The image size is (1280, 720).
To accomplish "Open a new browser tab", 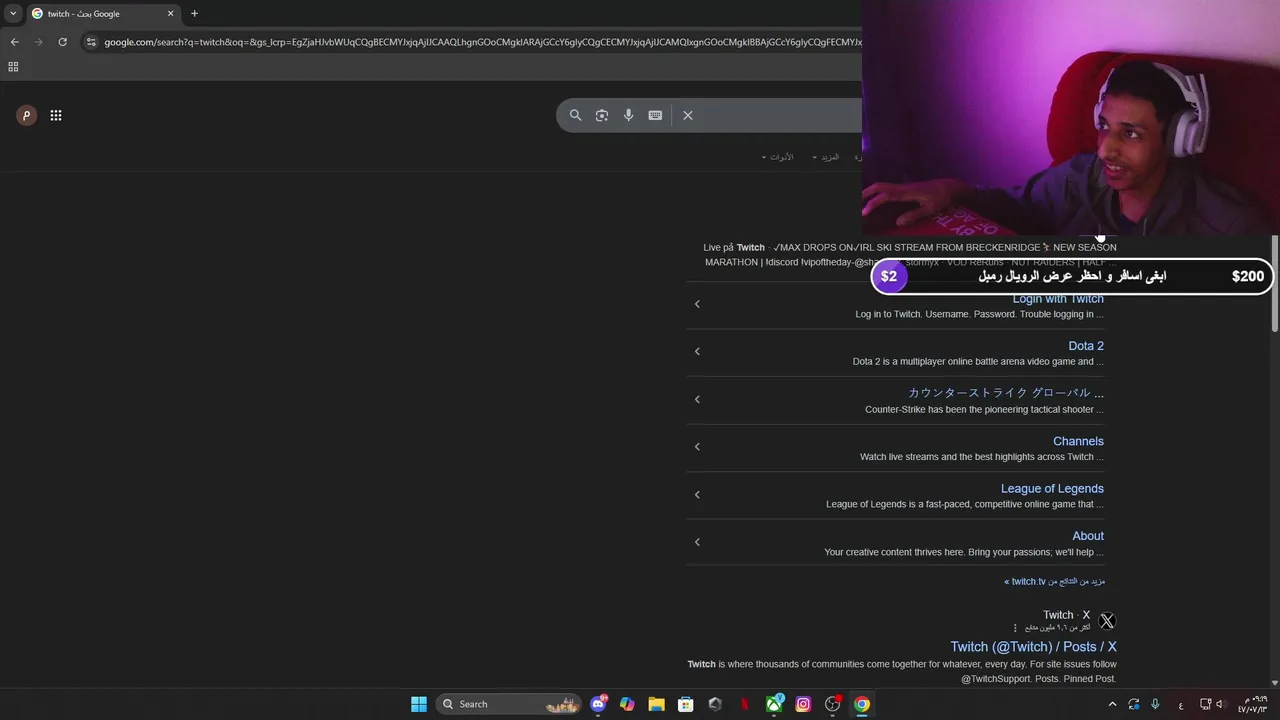I will pos(194,14).
